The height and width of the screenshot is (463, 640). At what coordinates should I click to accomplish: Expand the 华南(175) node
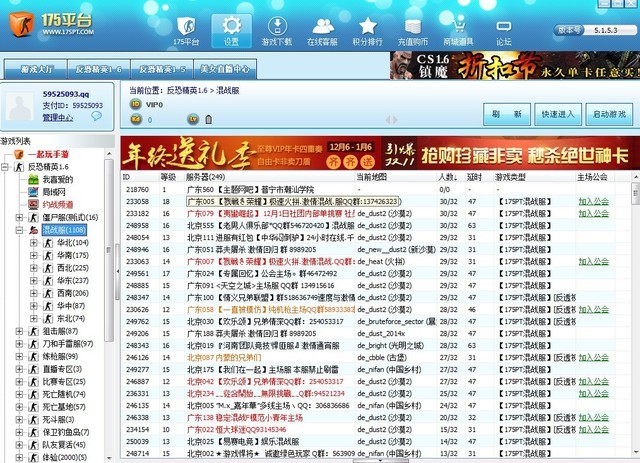click(34, 256)
